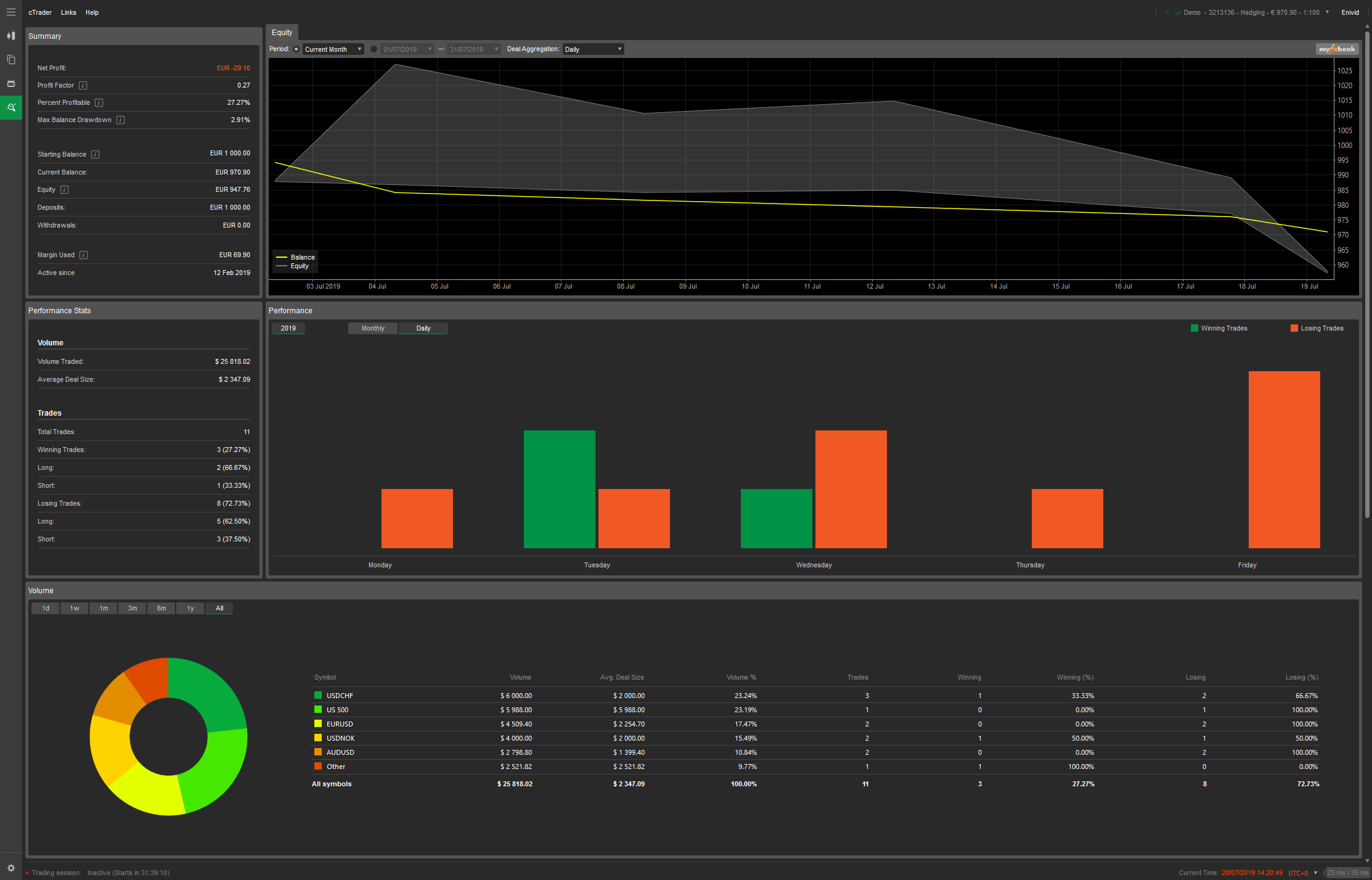1372x880 pixels.
Task: Open the Help menu
Action: point(92,12)
